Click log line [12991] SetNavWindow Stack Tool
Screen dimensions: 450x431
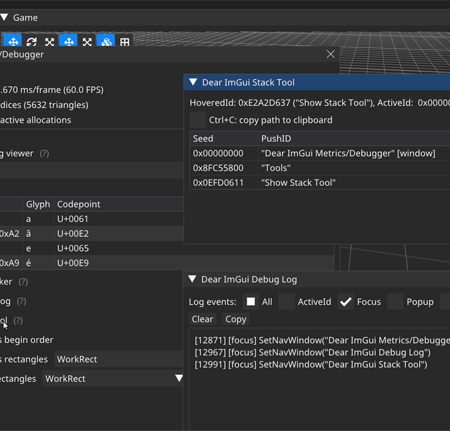coord(311,364)
